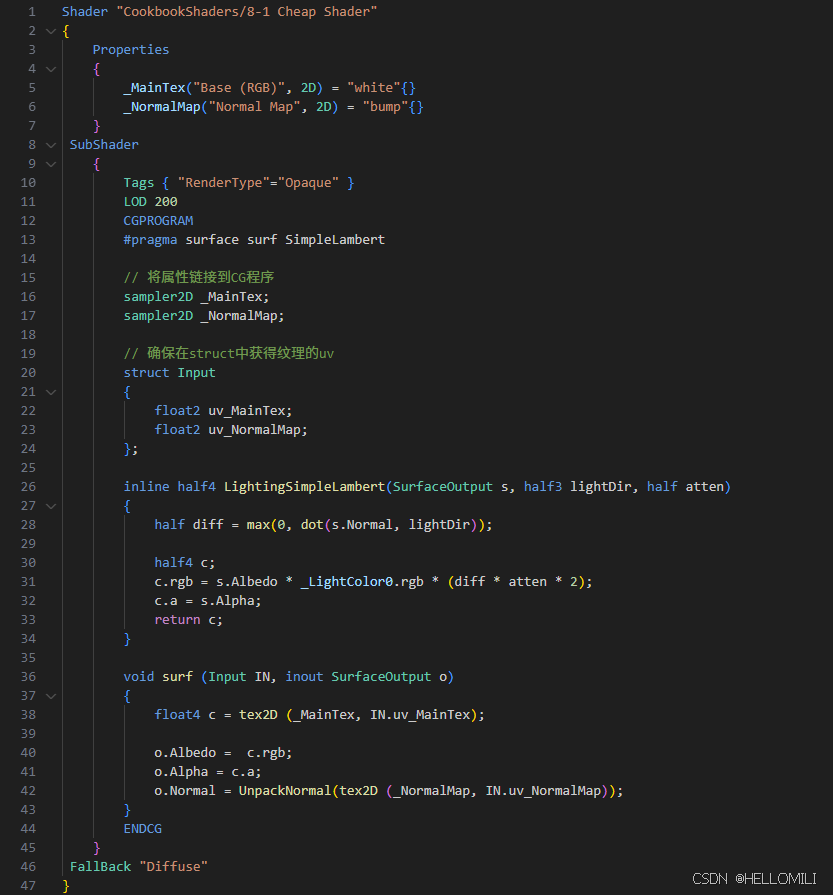Viewport: 833px width, 895px height.
Task: Click the "bump" default texture string
Action: click(x=385, y=107)
